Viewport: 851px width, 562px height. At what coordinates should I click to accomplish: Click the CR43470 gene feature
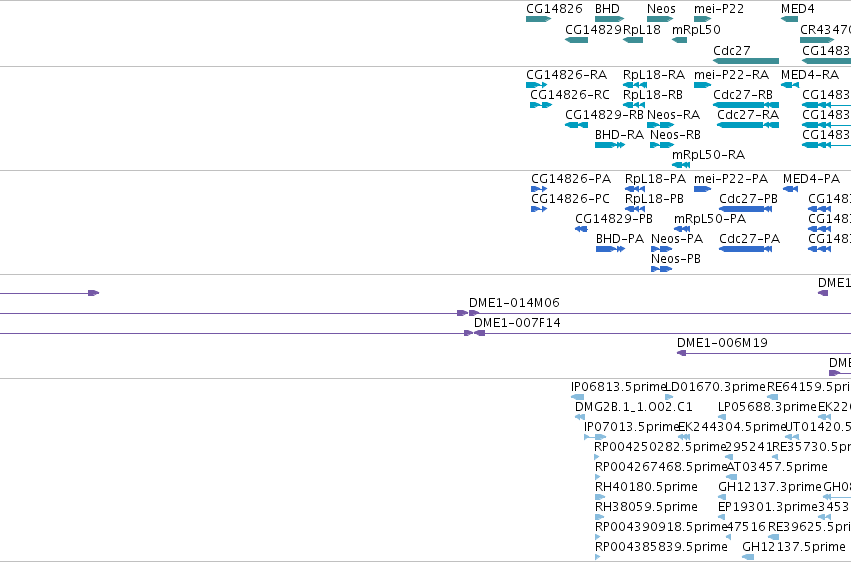click(x=817, y=40)
